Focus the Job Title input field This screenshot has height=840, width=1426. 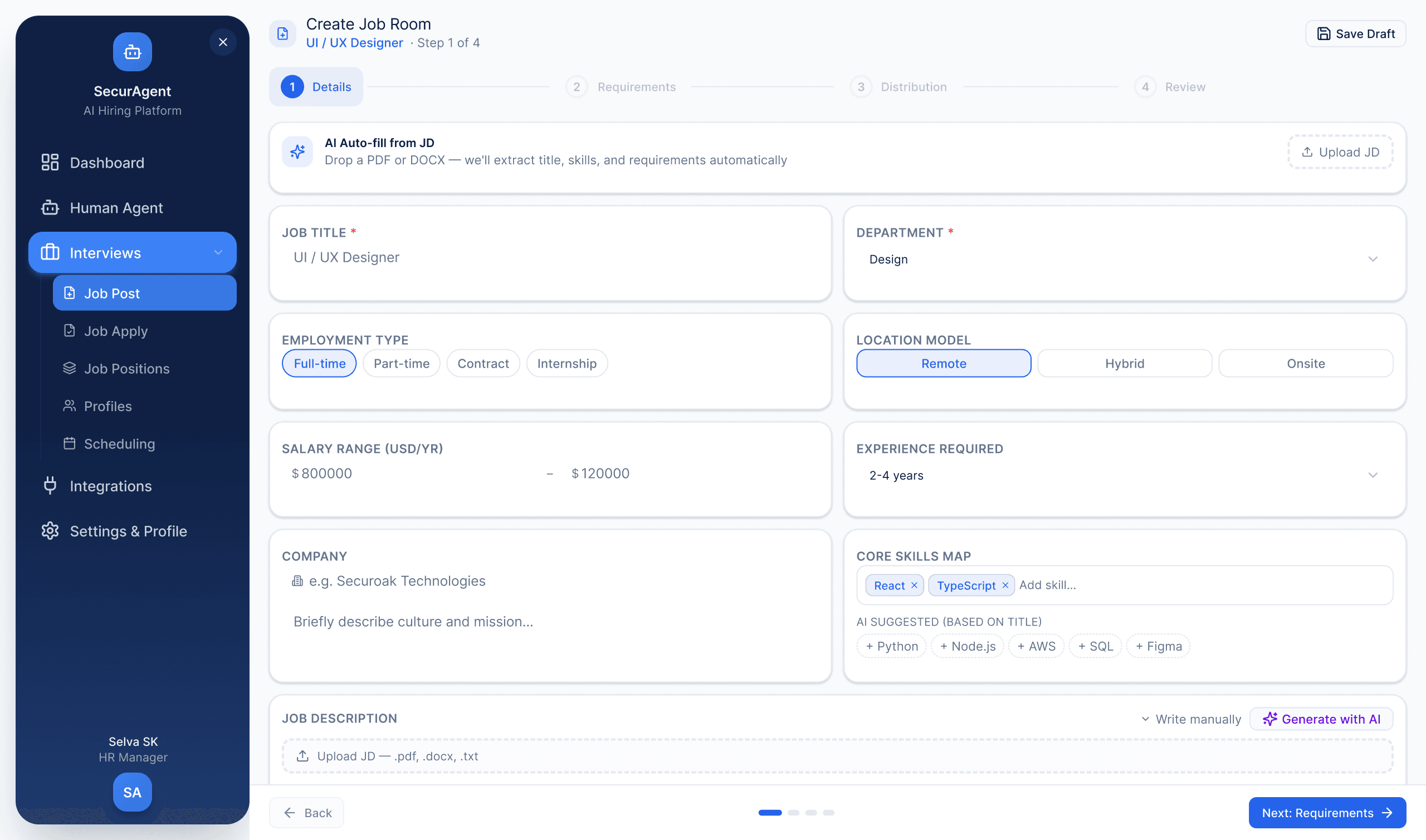(x=550, y=257)
